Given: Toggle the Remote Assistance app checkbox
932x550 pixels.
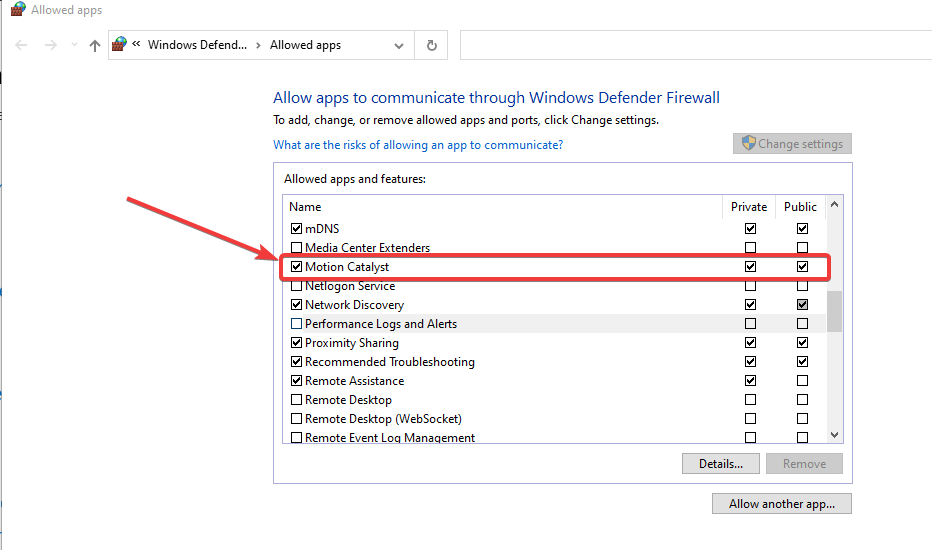Looking at the screenshot, I should (297, 381).
